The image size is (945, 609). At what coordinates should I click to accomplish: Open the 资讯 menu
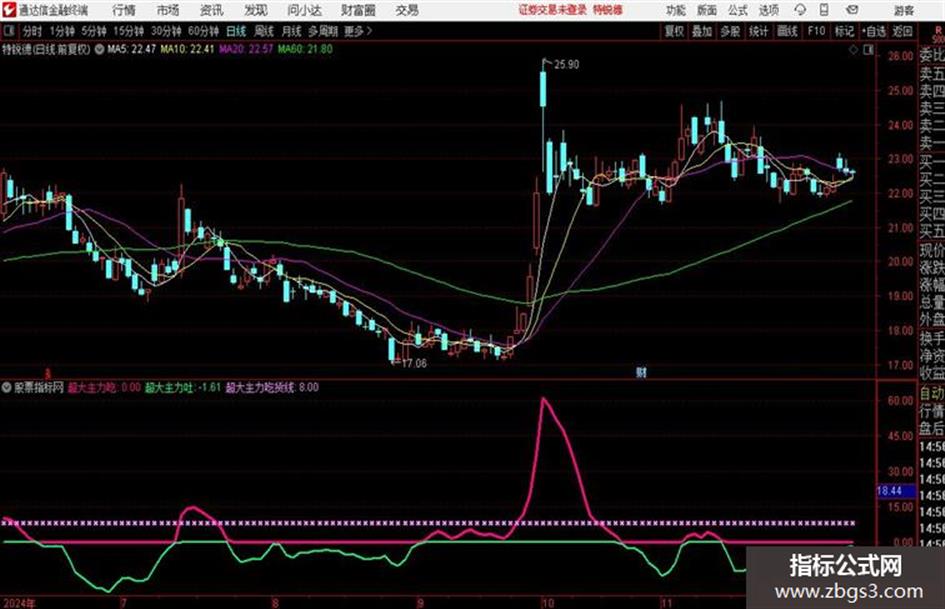tap(211, 10)
